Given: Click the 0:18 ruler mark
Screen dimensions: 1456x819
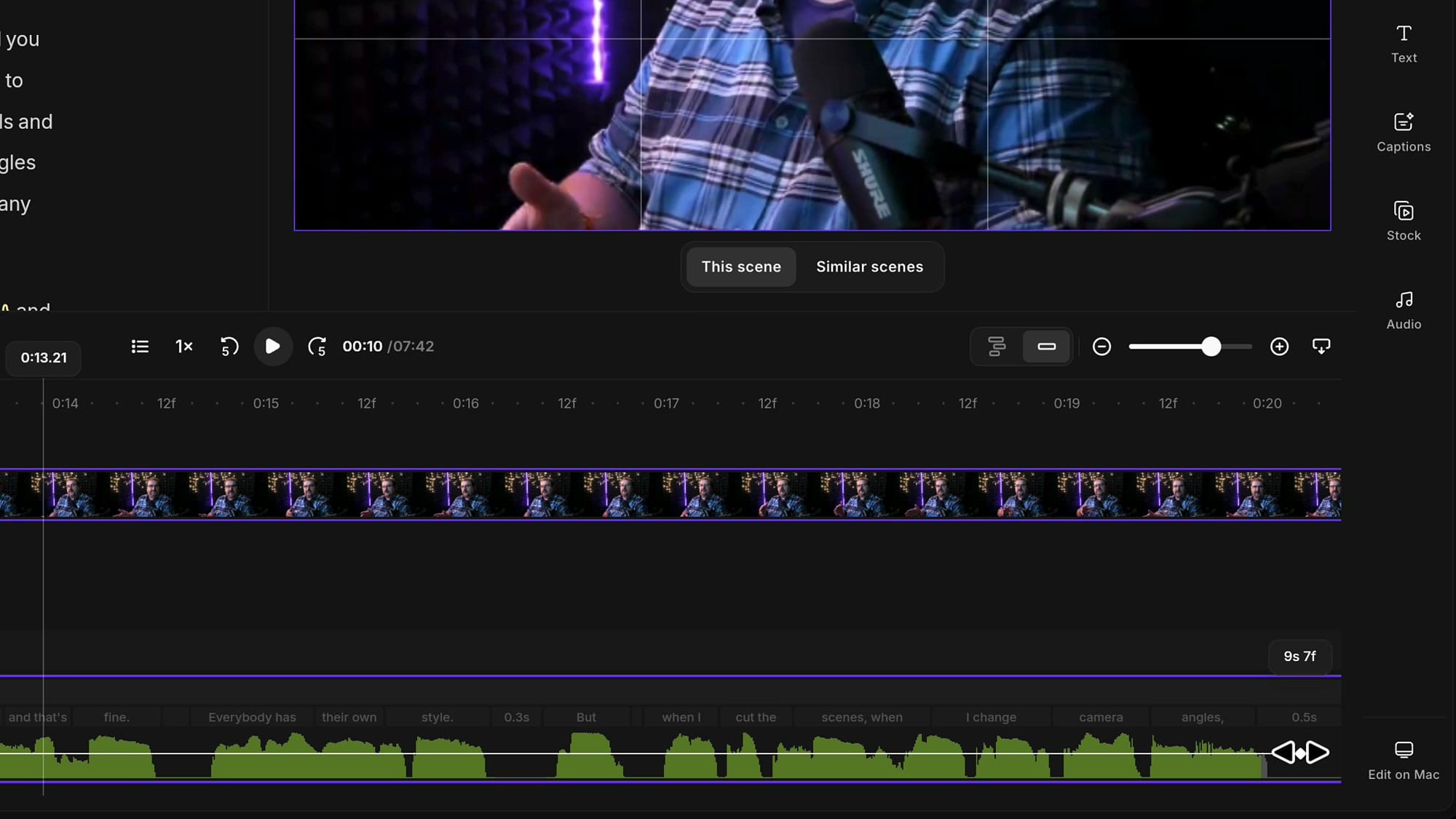Looking at the screenshot, I should pyautogui.click(x=867, y=403).
